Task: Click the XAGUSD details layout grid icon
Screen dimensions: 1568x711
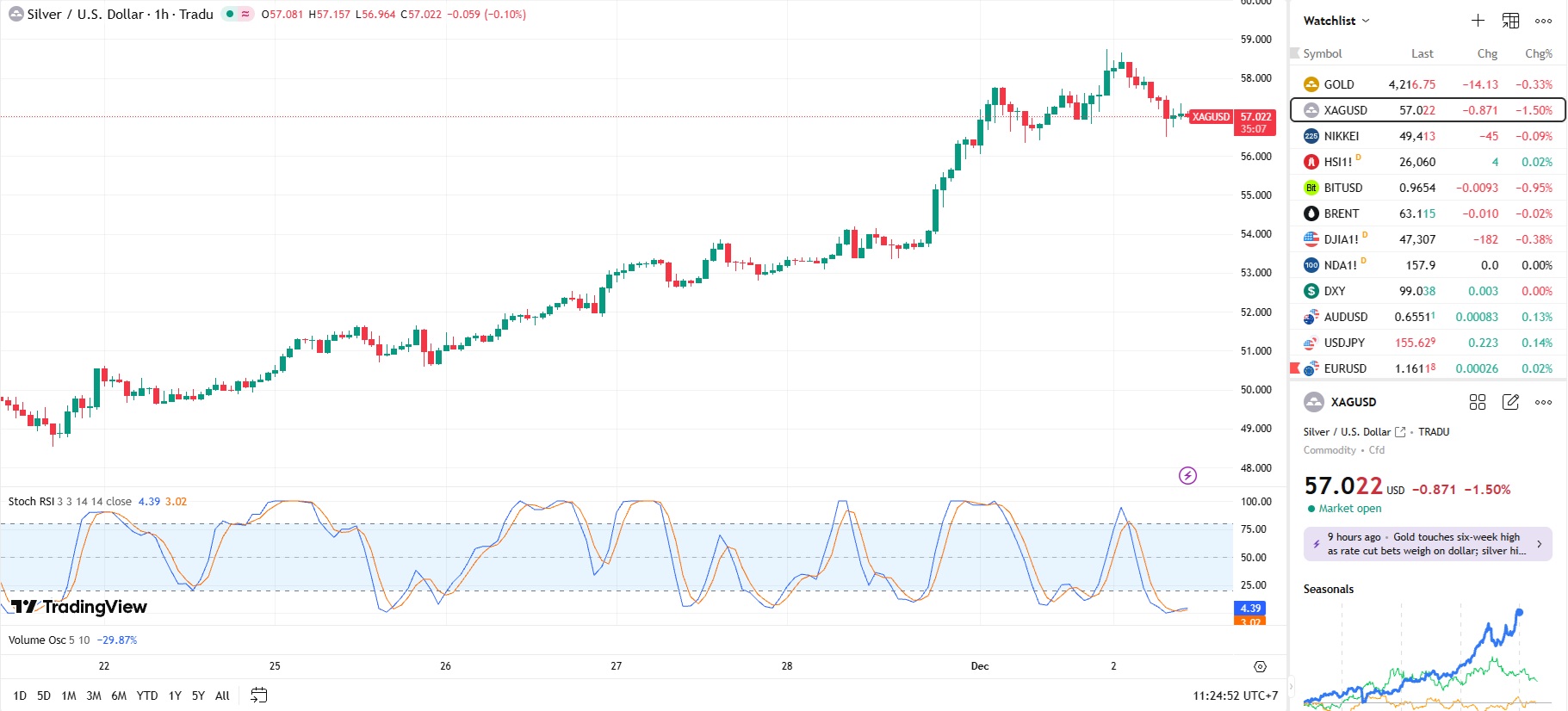Action: (x=1478, y=402)
